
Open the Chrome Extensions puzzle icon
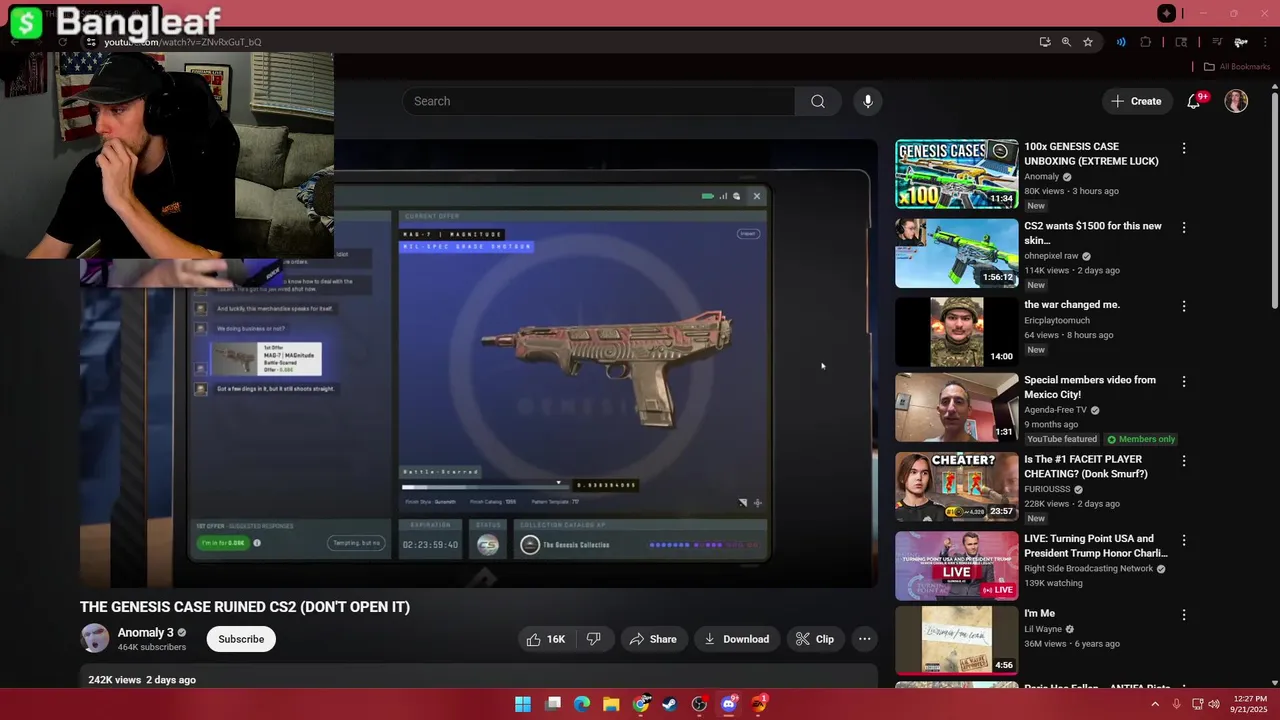pos(1146,42)
